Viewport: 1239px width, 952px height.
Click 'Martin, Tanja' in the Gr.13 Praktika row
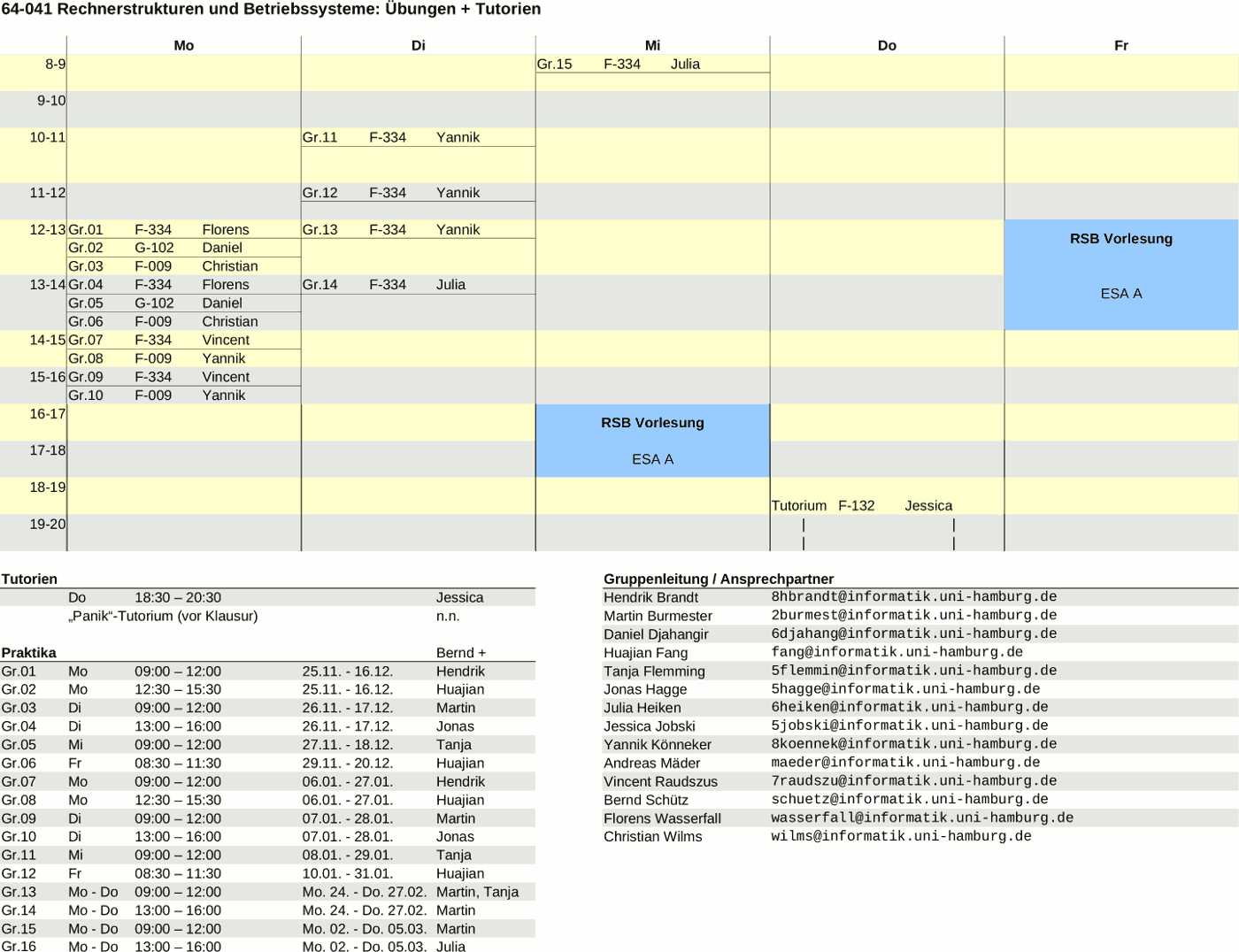click(x=478, y=892)
